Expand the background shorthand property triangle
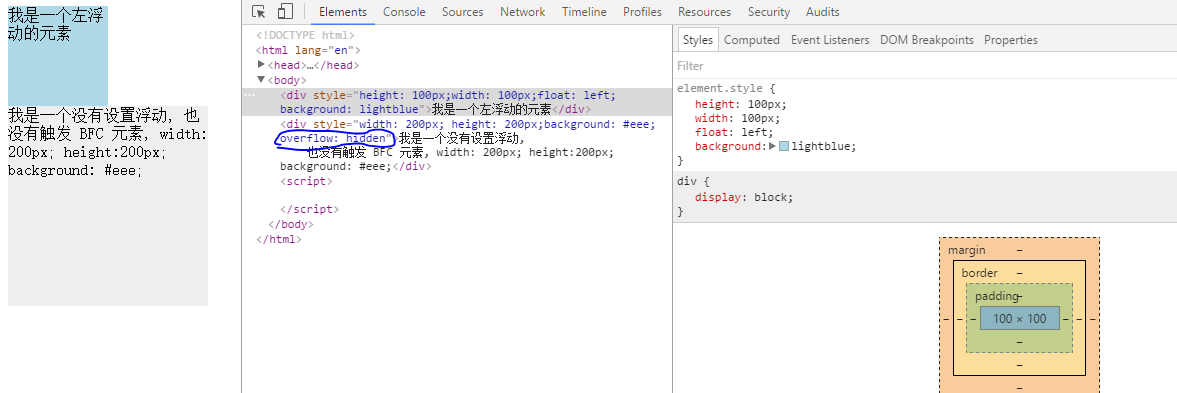The width and height of the screenshot is (1177, 393). [772, 146]
